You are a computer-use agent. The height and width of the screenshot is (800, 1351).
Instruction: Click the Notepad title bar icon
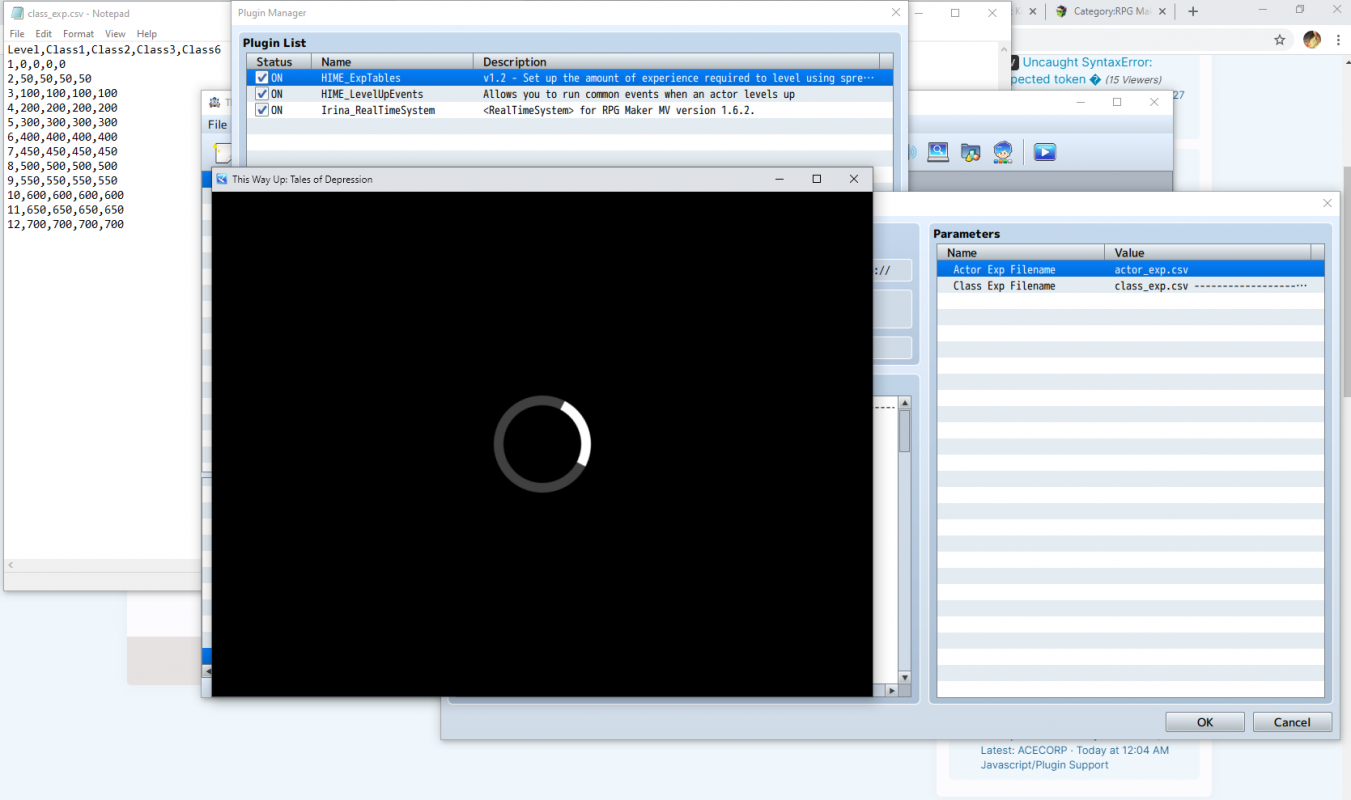point(17,13)
